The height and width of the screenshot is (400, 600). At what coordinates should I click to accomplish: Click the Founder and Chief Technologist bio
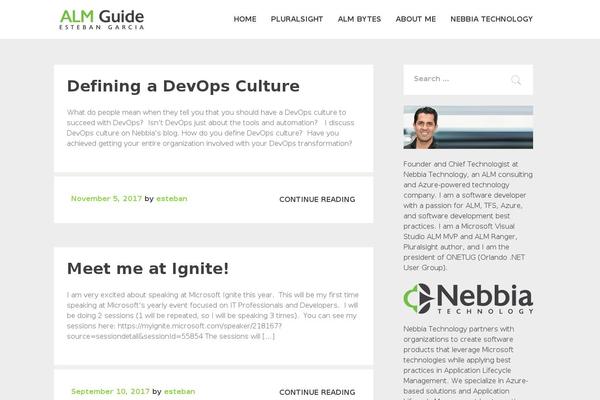468,216
